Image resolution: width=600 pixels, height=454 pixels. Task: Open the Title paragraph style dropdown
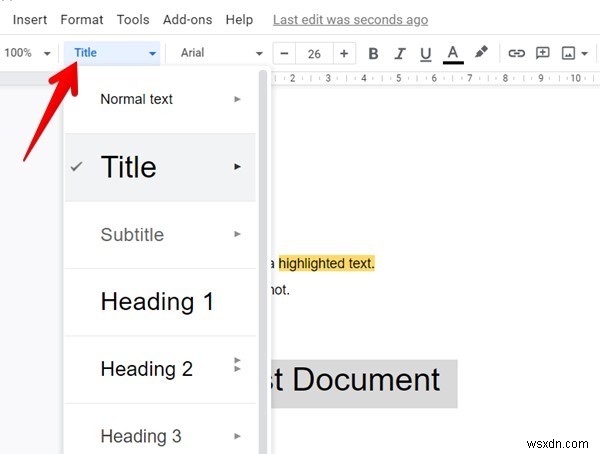pyautogui.click(x=112, y=53)
